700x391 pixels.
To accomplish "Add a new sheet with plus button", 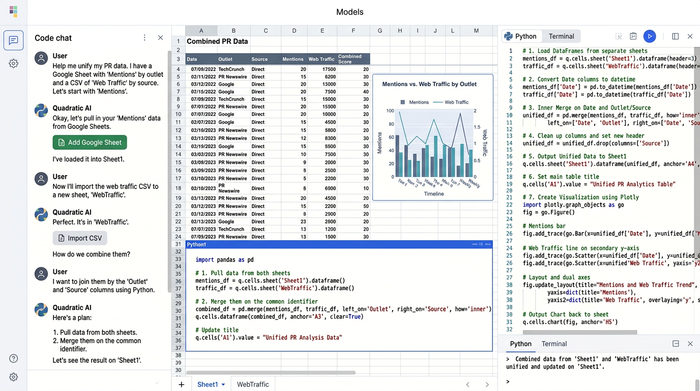I will point(181,384).
